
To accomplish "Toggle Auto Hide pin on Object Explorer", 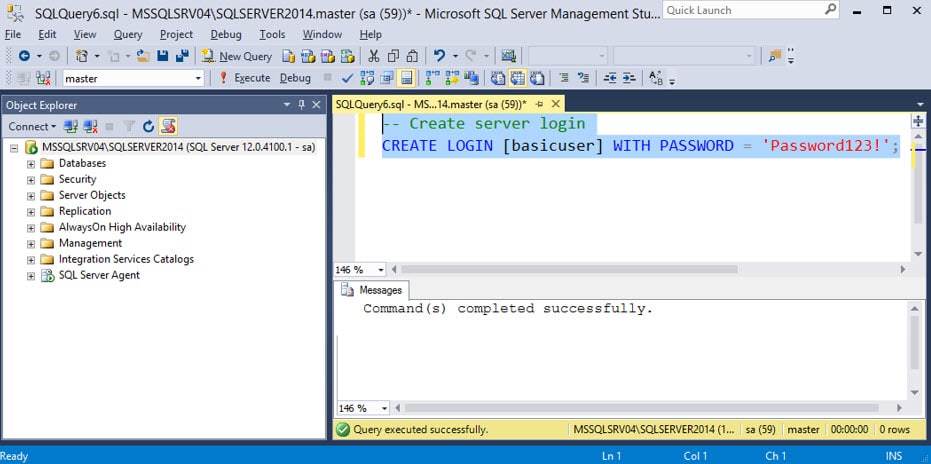I will click(302, 105).
